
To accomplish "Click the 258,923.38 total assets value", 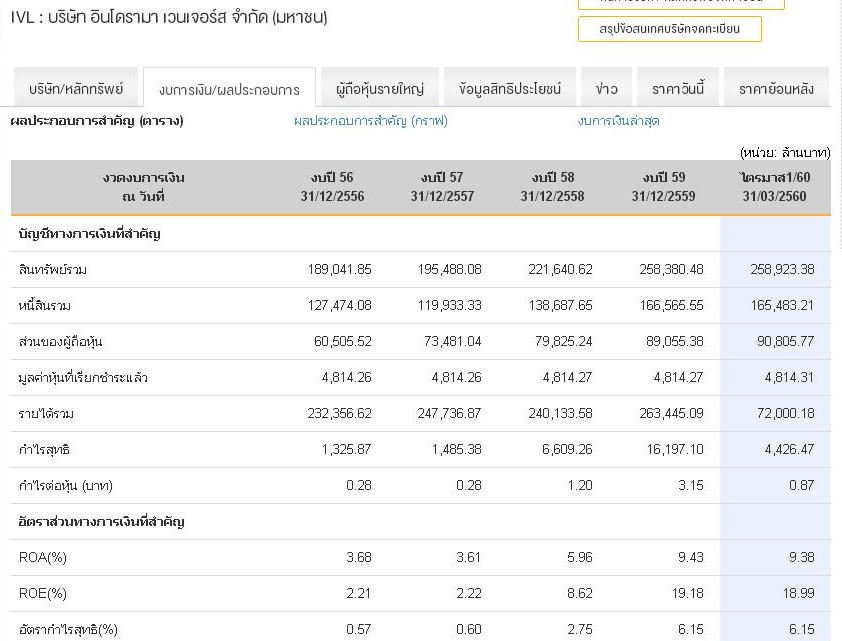I will 782,270.
